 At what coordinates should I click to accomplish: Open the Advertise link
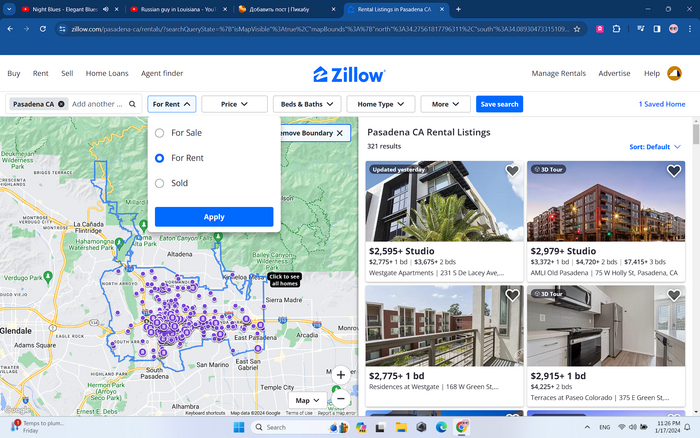[614, 73]
